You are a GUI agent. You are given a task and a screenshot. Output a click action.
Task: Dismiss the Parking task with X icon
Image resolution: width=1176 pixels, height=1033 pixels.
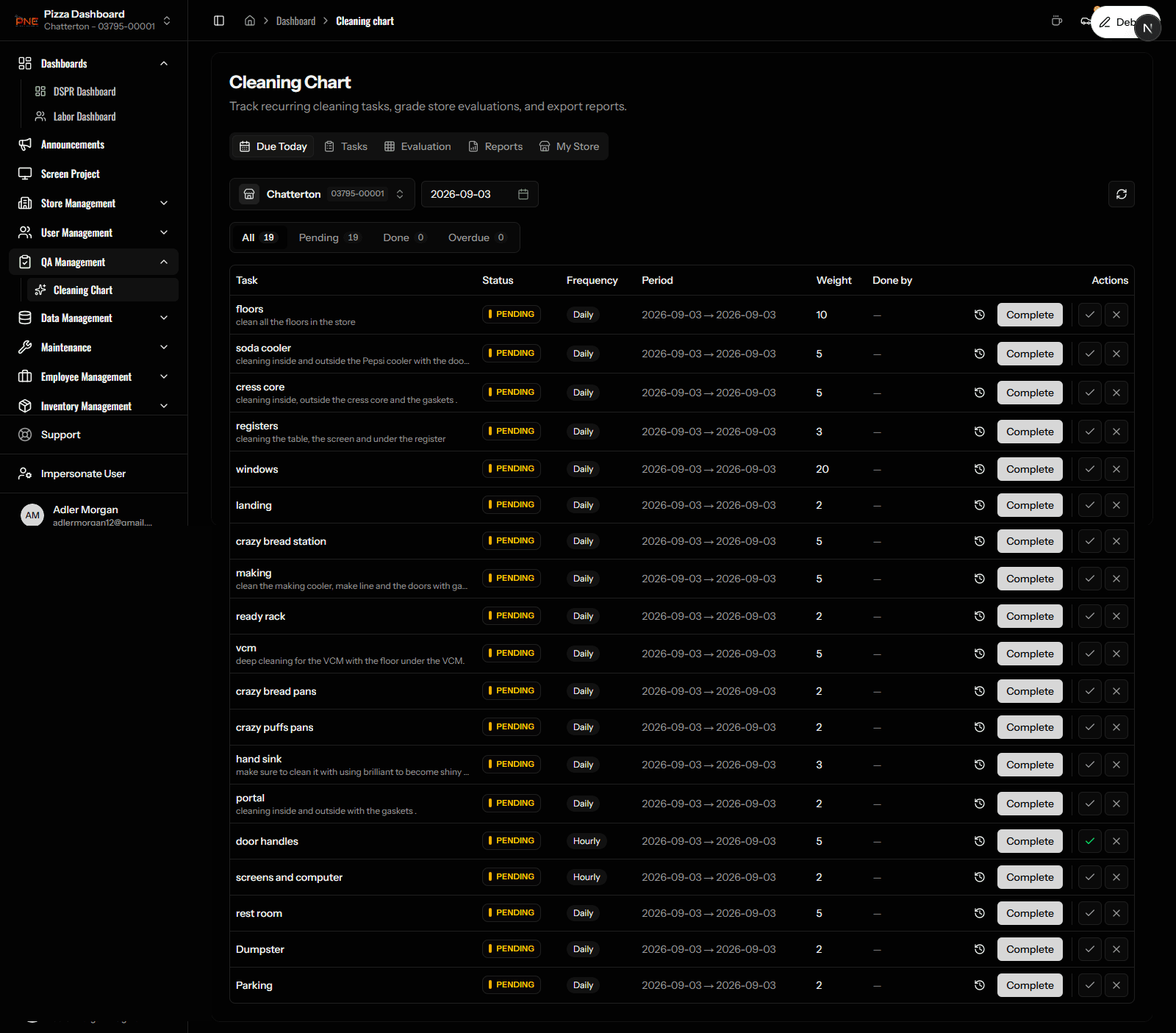[1116, 985]
